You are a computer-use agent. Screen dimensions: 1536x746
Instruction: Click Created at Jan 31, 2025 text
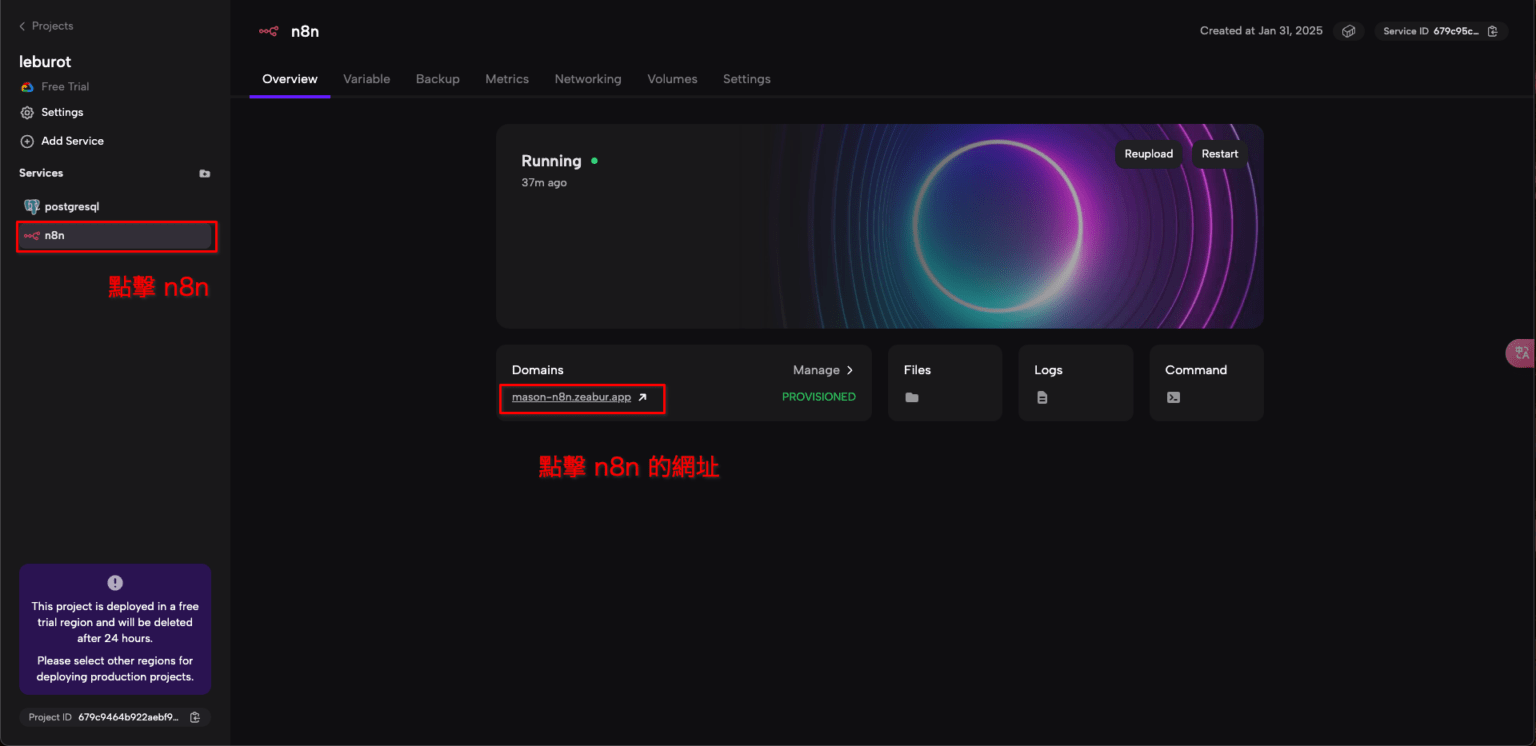coord(1261,31)
